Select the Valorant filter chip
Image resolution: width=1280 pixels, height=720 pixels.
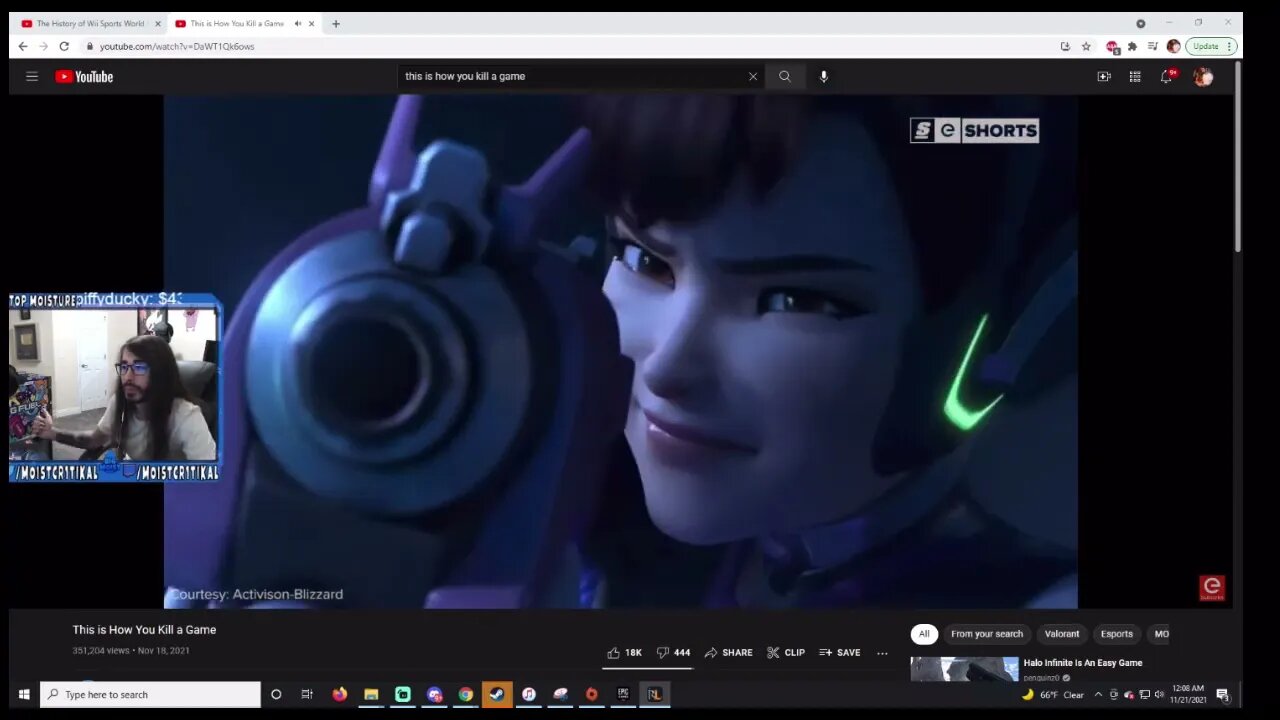[1062, 634]
